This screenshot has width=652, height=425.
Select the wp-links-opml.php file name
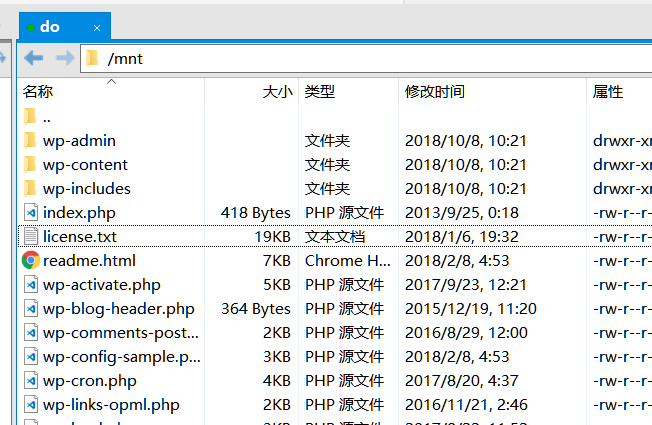coord(111,405)
